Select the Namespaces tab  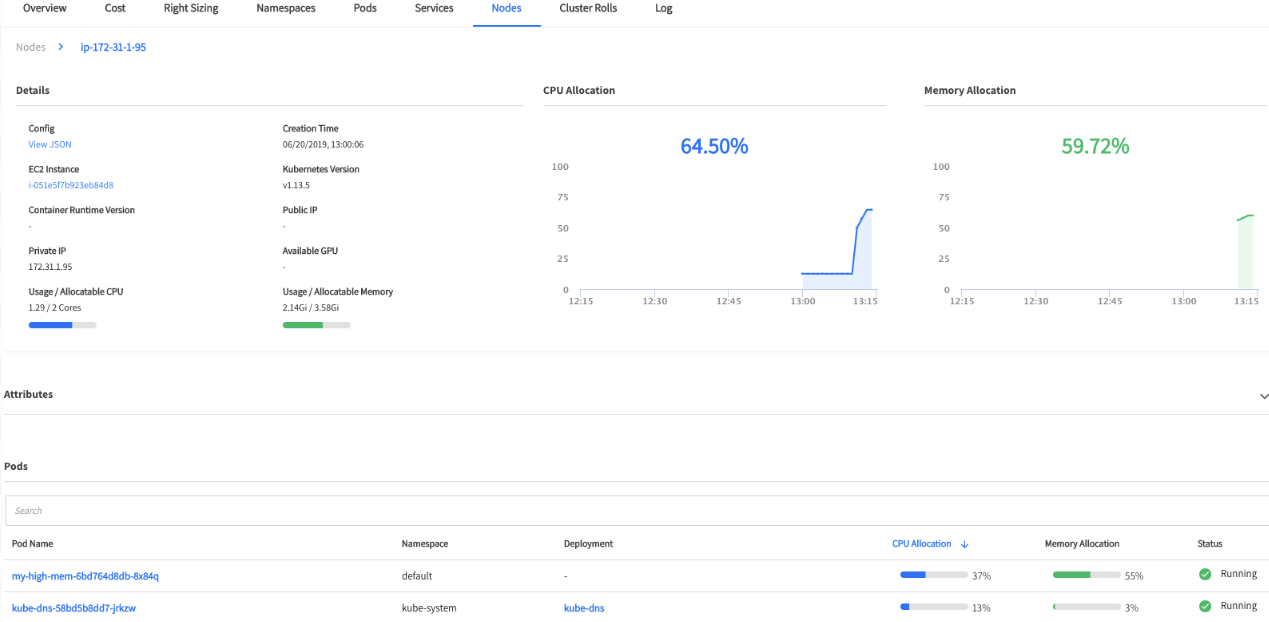tap(285, 8)
